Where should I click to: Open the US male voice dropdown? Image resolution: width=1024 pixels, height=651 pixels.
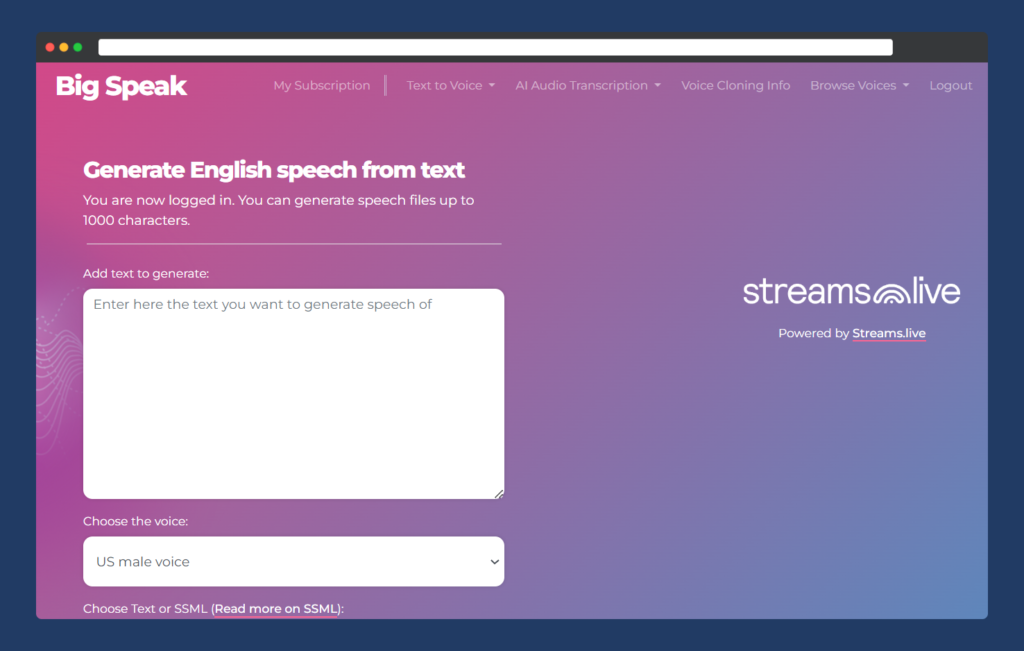click(x=293, y=562)
